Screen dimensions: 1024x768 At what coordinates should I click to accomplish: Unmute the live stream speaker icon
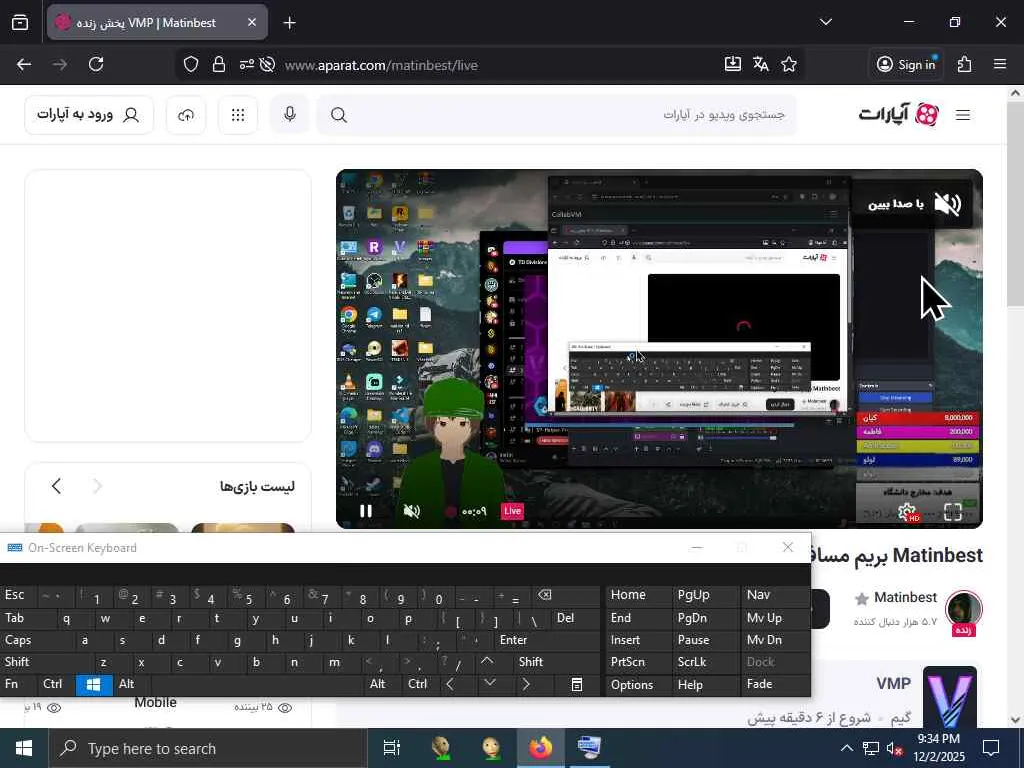[411, 511]
